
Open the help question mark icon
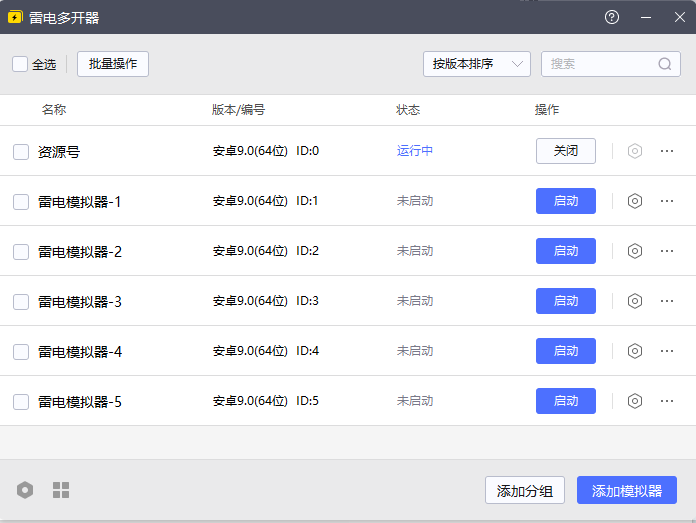tap(612, 17)
